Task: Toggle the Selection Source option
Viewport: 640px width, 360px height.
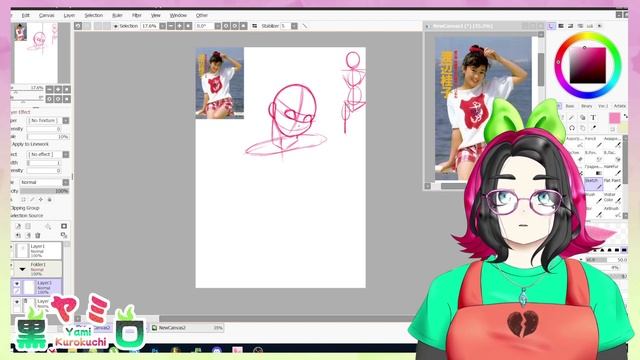Action: coord(27,216)
